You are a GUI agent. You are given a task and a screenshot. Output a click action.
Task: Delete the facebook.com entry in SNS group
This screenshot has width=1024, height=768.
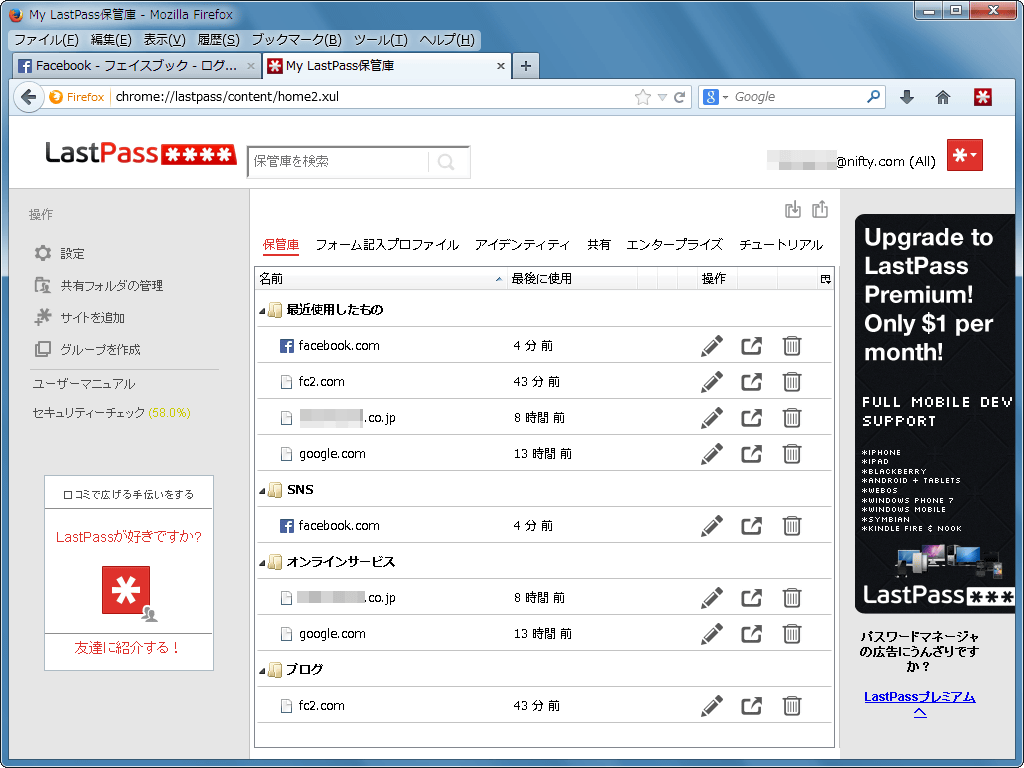(x=792, y=525)
